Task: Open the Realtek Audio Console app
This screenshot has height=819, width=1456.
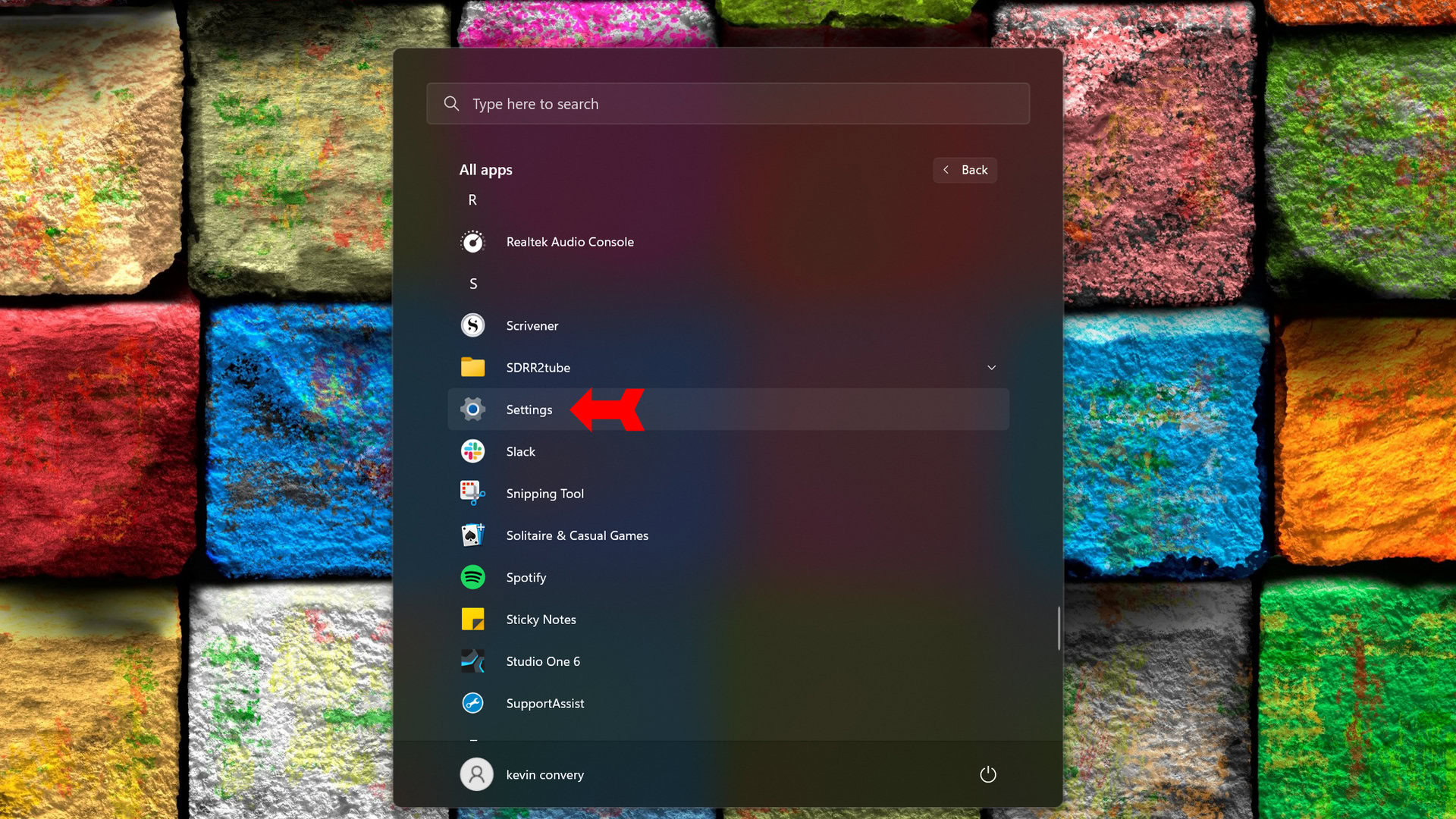Action: [569, 241]
